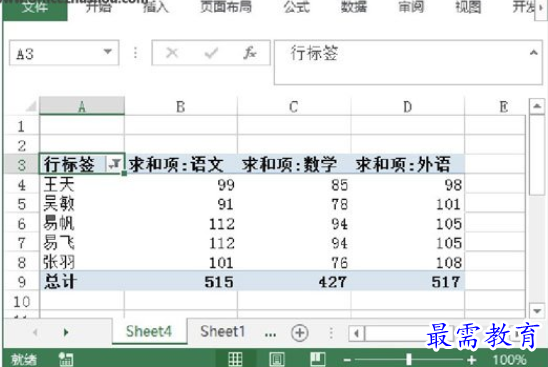
Task: Select the cell with name 张羽
Action: pyautogui.click(x=82, y=262)
